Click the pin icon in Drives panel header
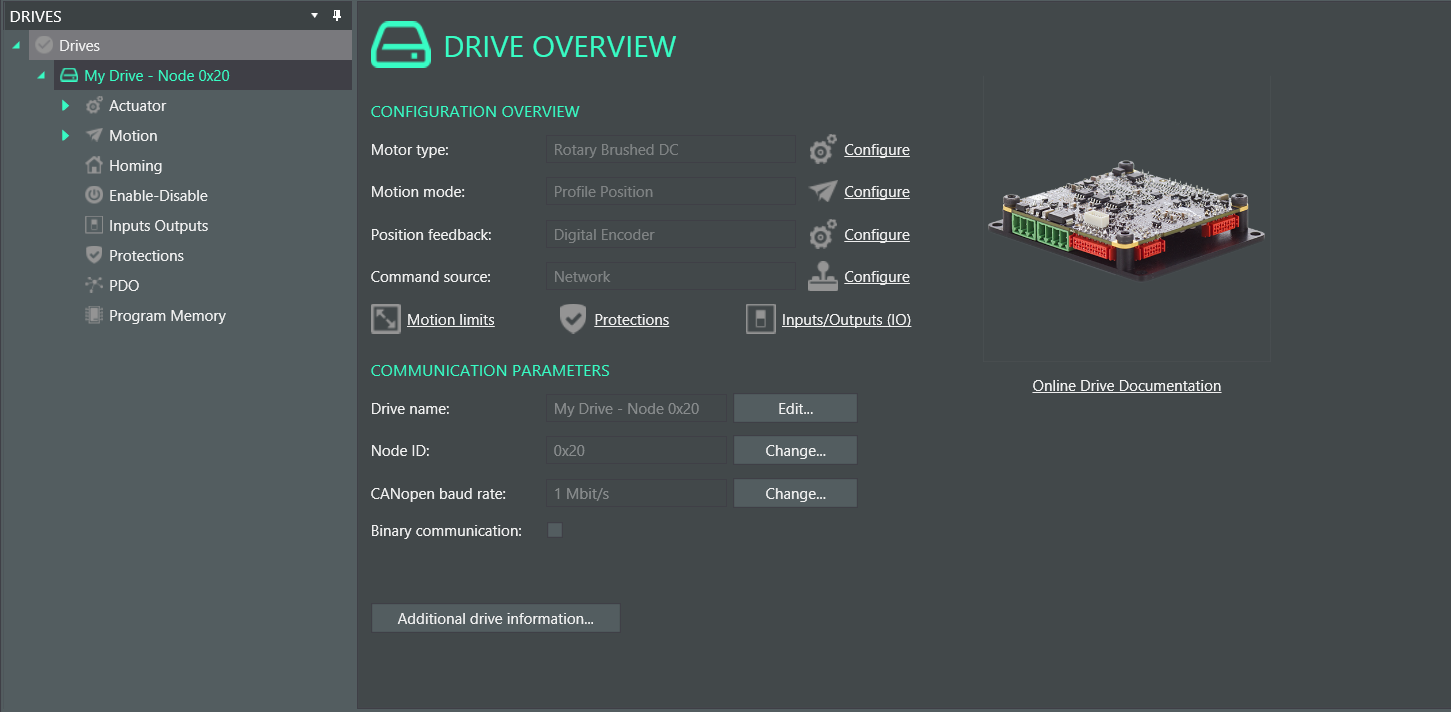 (x=337, y=16)
